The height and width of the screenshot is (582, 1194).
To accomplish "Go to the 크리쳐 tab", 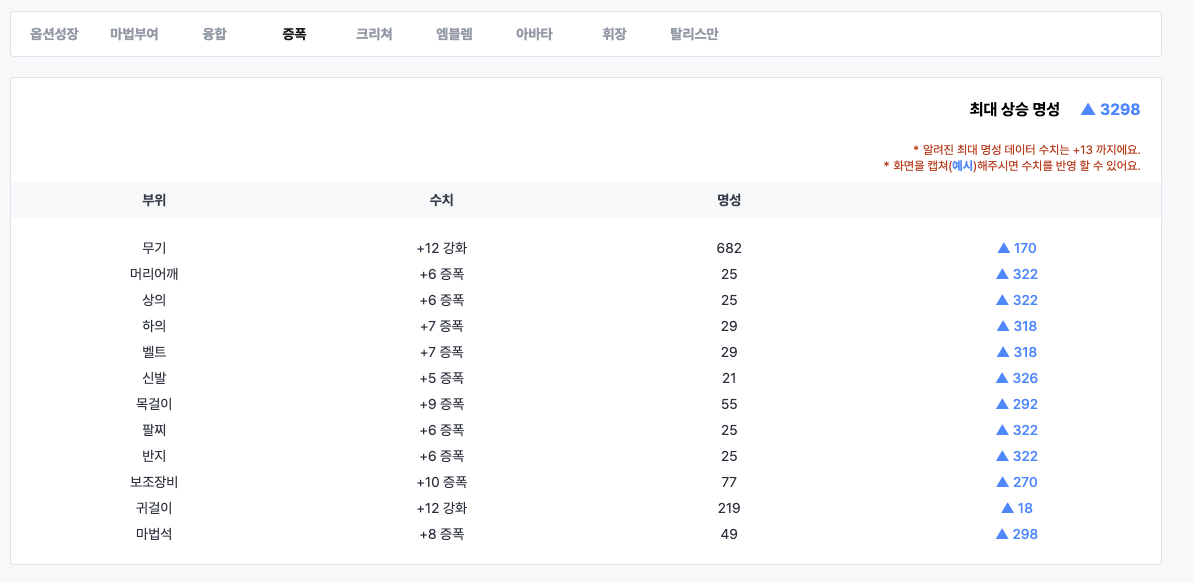I will click(374, 34).
